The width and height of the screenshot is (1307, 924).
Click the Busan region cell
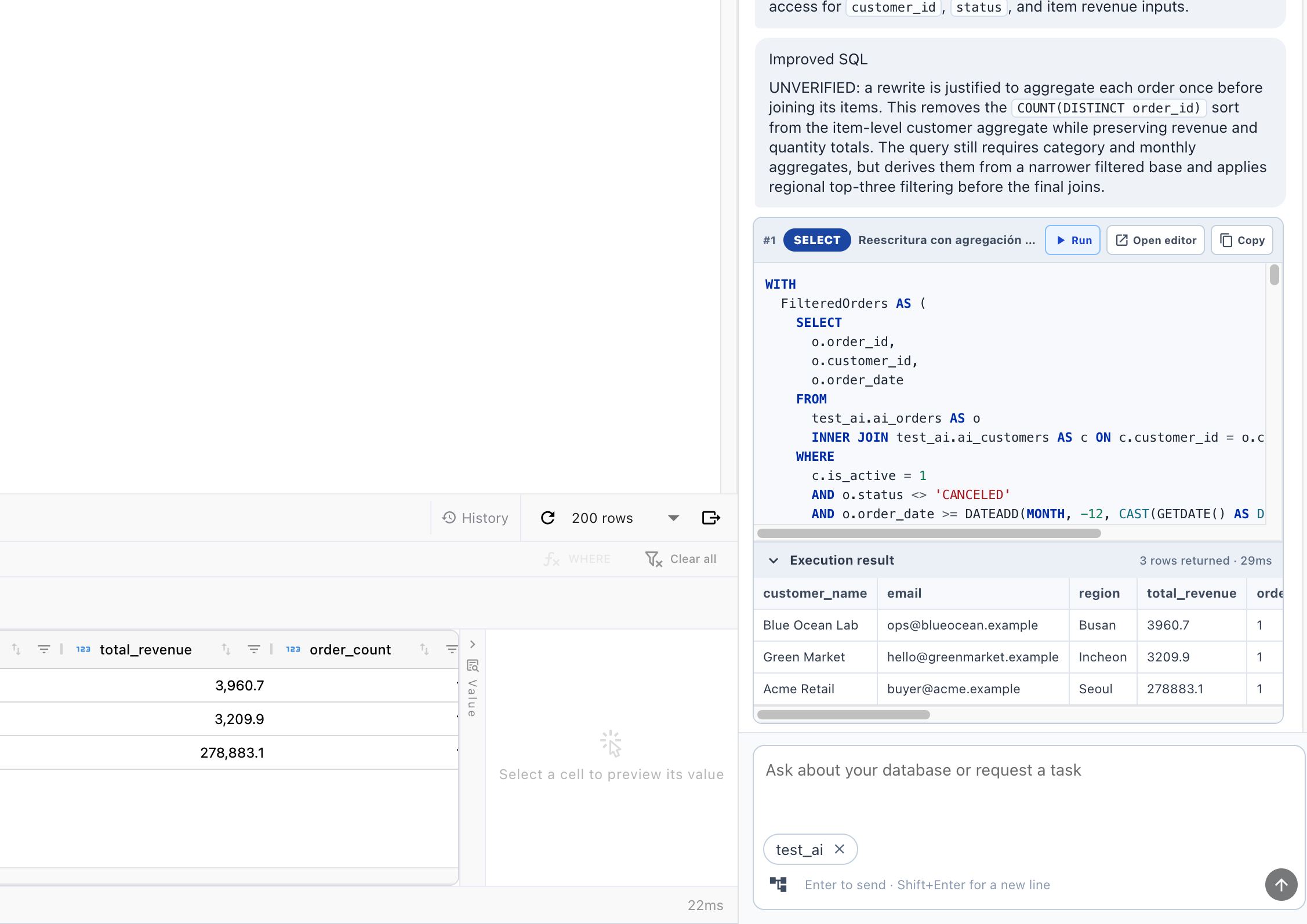coord(1103,625)
